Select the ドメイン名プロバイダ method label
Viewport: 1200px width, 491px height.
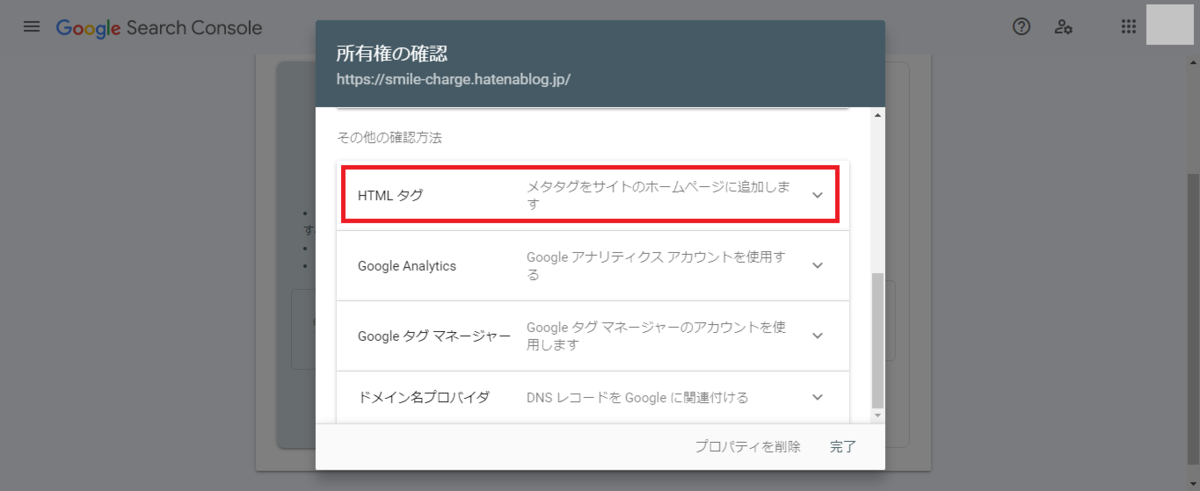424,397
